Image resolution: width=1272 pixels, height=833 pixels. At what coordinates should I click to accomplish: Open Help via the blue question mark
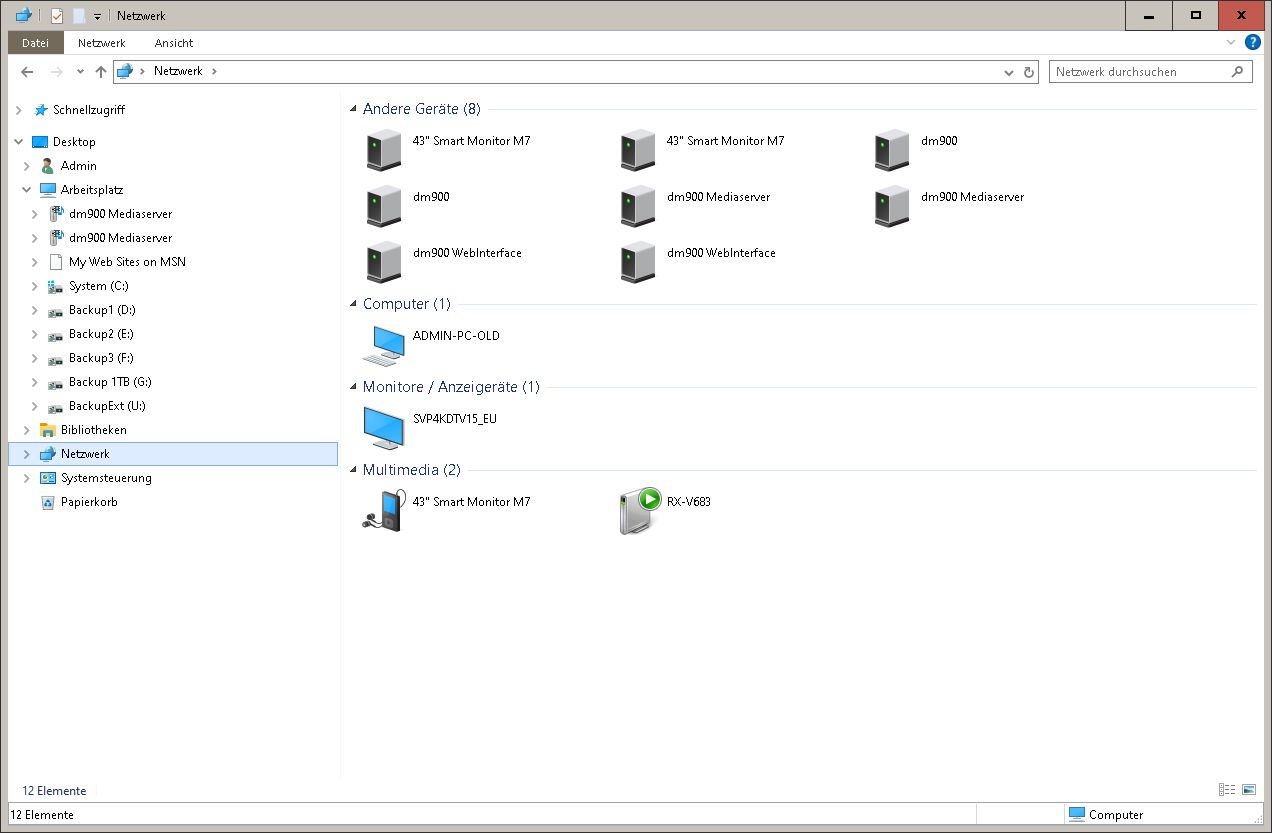(x=1252, y=43)
